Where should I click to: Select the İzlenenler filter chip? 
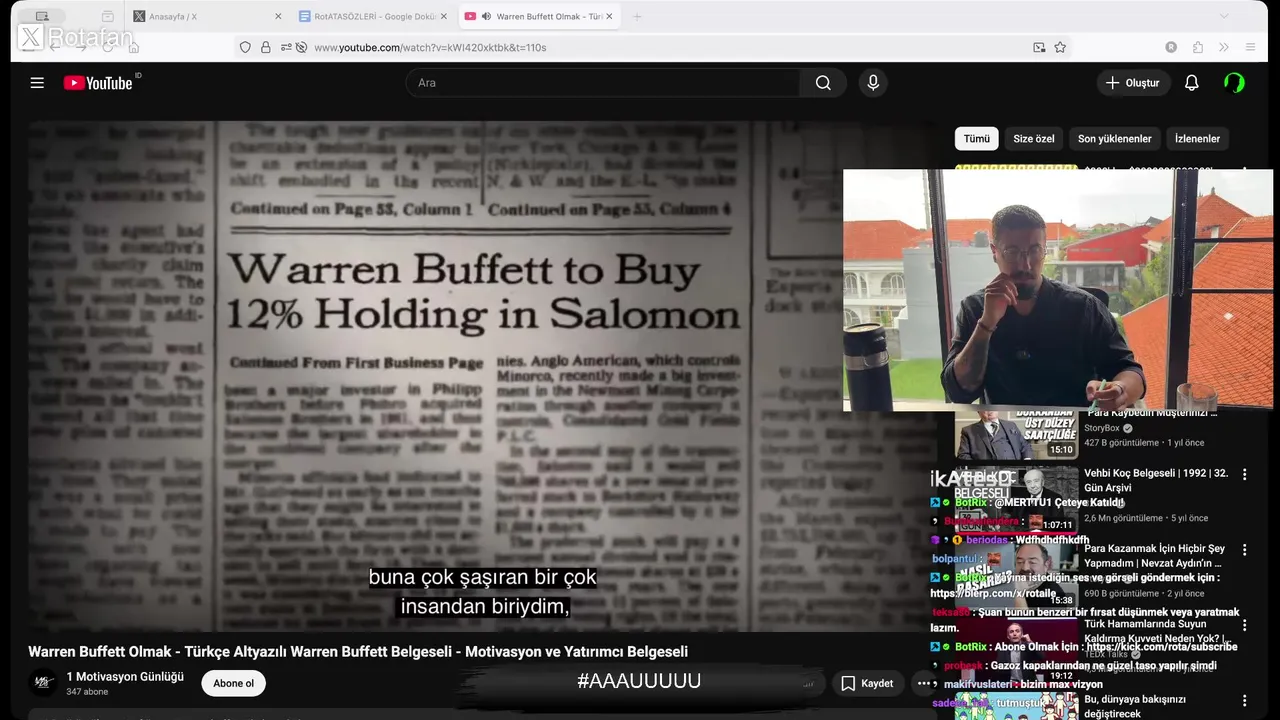(1197, 139)
